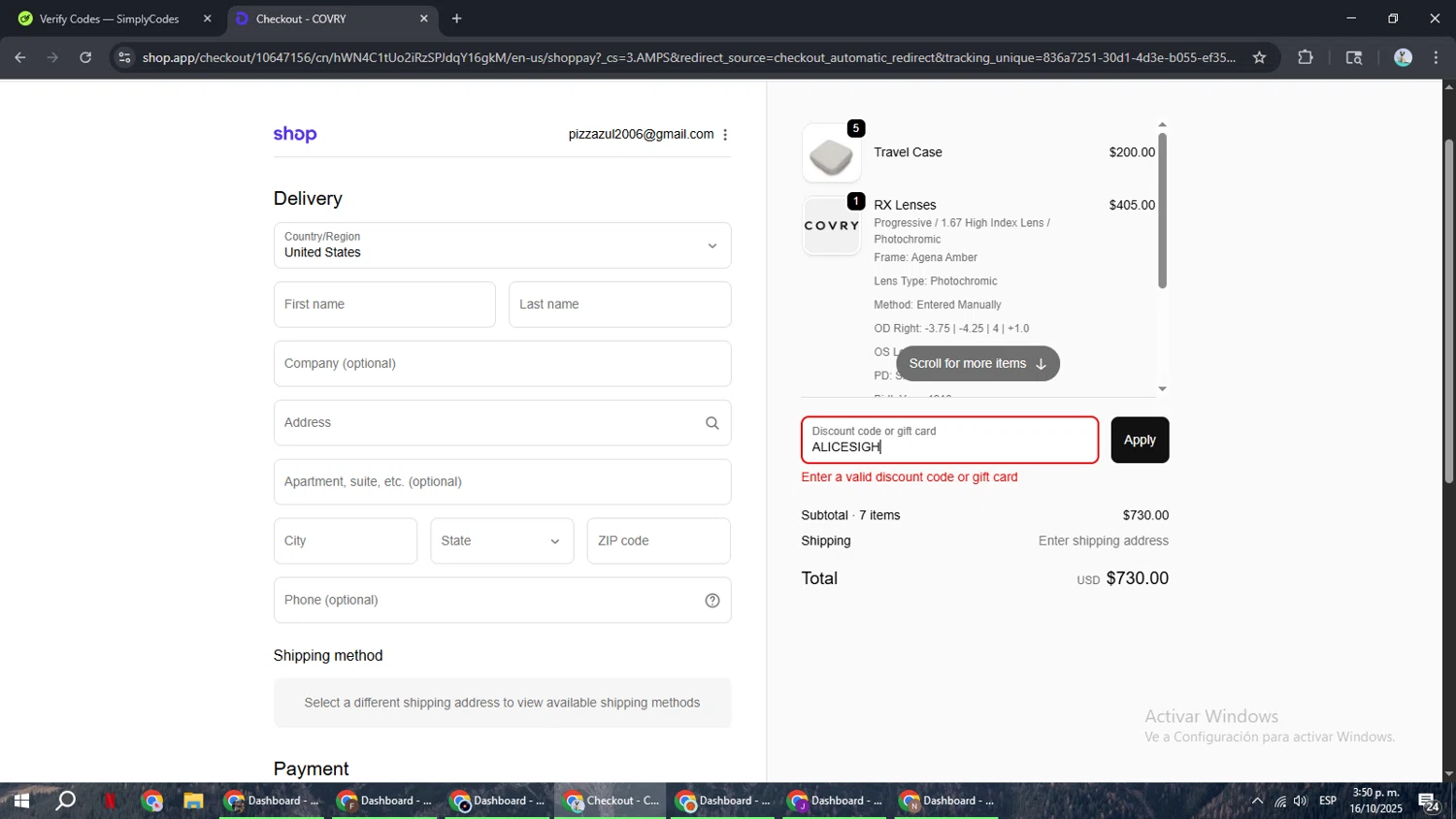Screen dimensions: 1456x819
Task: Open browser extensions puzzle icon
Action: click(x=1306, y=57)
